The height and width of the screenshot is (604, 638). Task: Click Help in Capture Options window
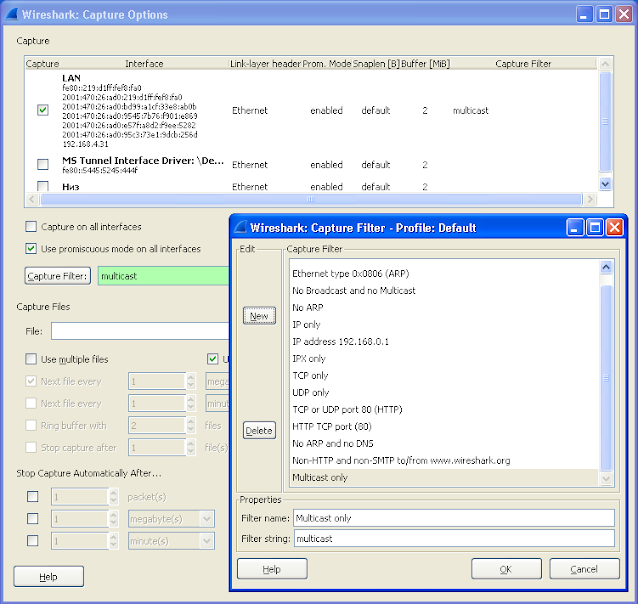(x=48, y=576)
